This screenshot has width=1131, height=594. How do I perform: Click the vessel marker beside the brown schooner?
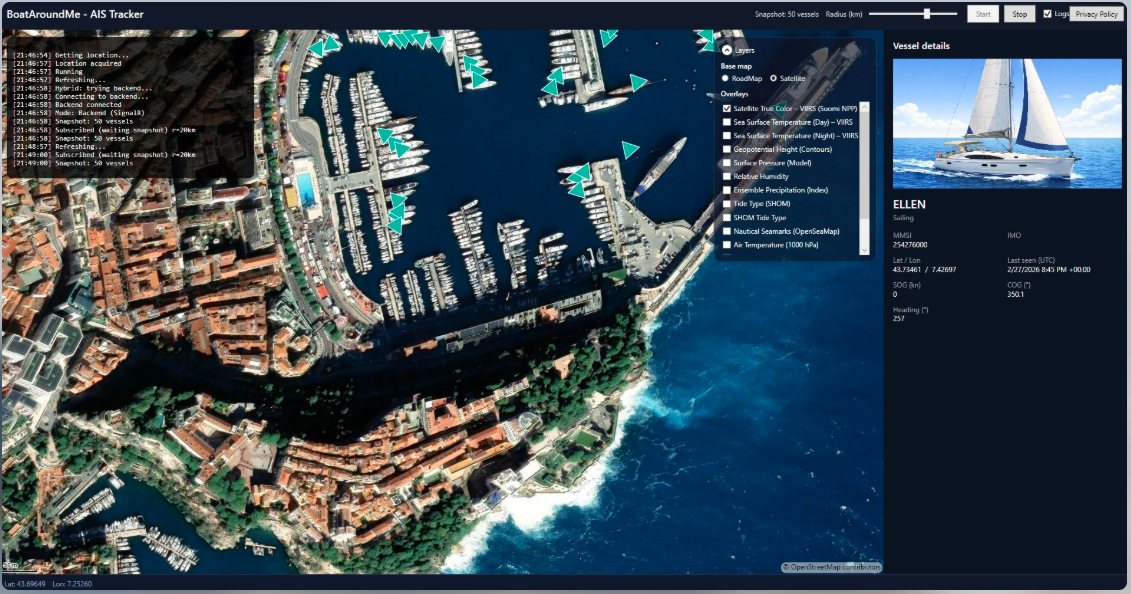(637, 82)
